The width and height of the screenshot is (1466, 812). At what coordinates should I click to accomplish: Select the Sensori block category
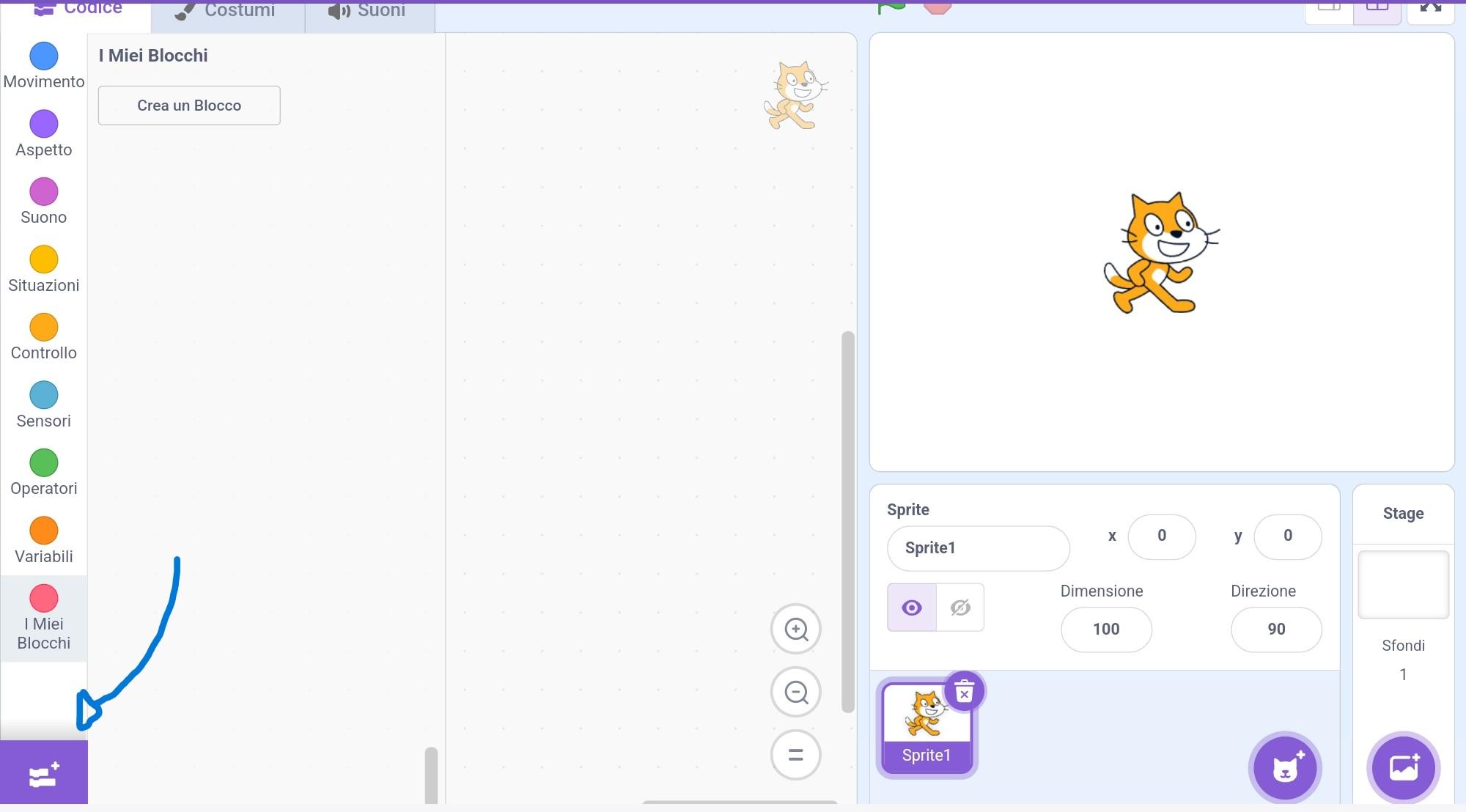coord(44,406)
